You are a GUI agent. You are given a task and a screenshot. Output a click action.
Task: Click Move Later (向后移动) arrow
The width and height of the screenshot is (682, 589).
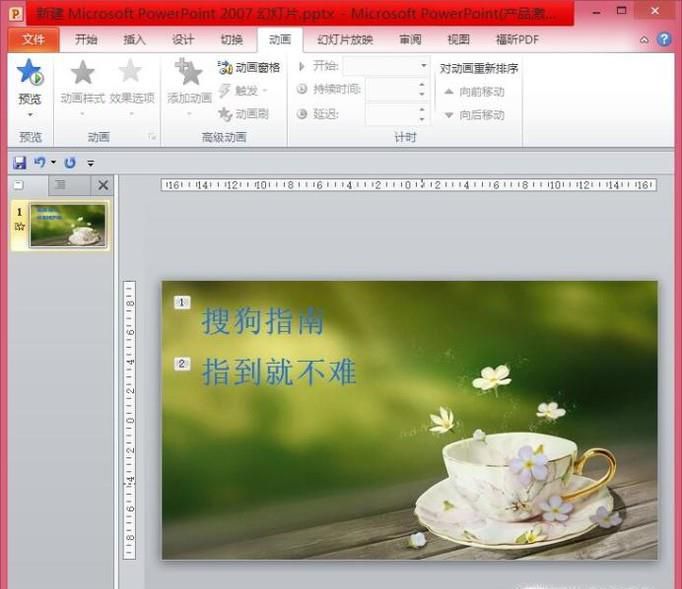449,115
